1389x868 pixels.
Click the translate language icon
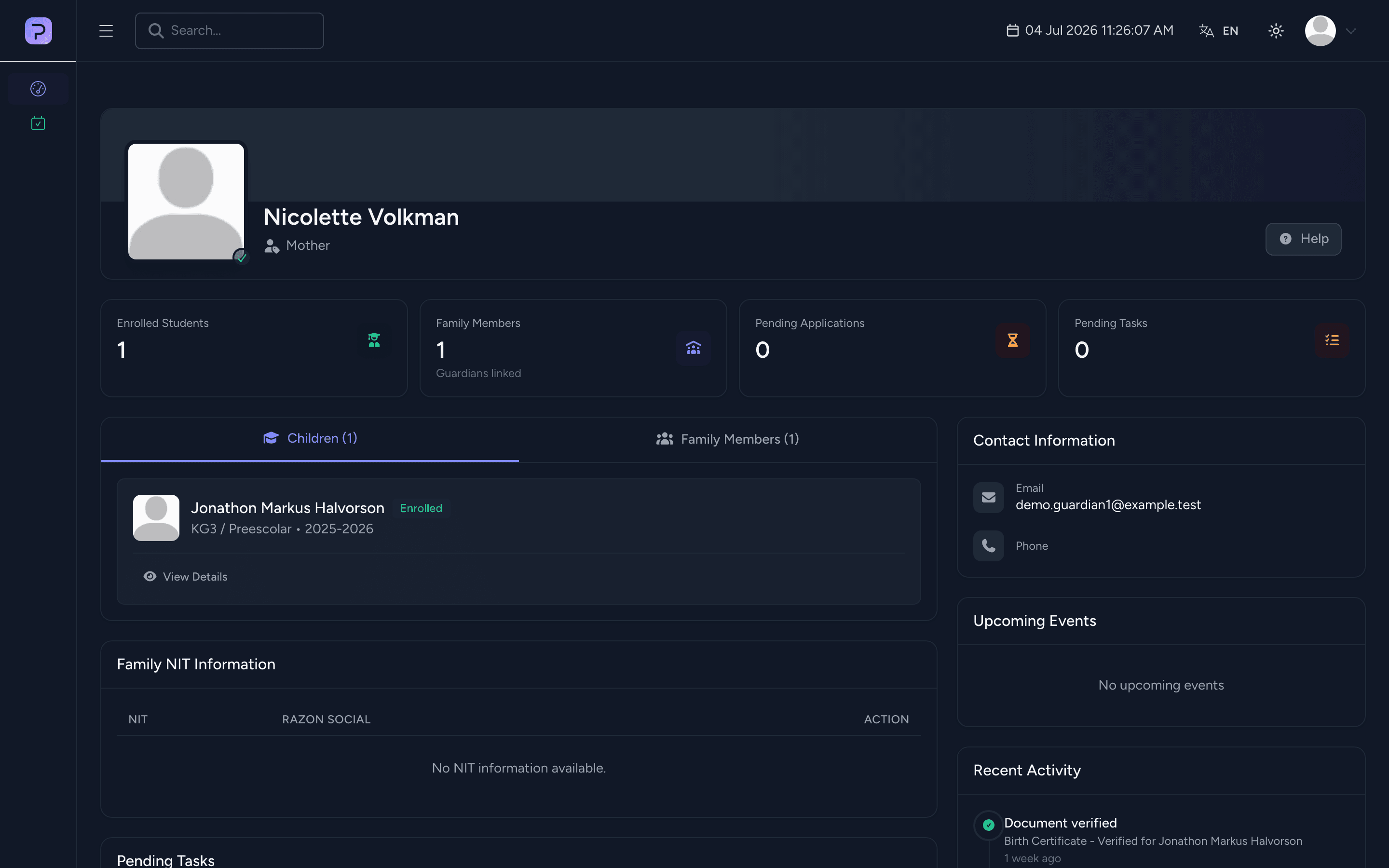click(1207, 31)
